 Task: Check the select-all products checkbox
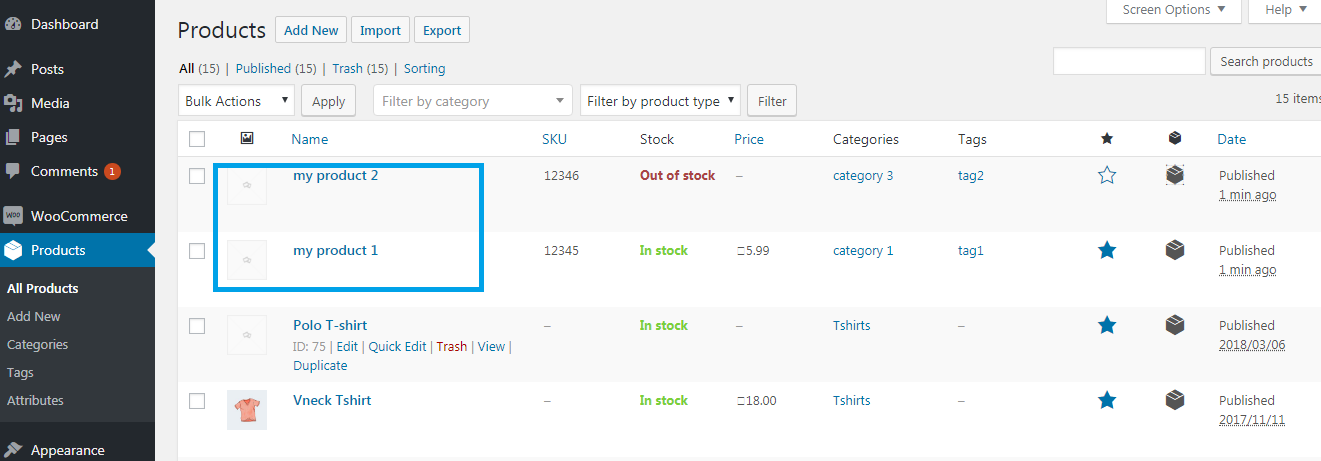point(197,139)
